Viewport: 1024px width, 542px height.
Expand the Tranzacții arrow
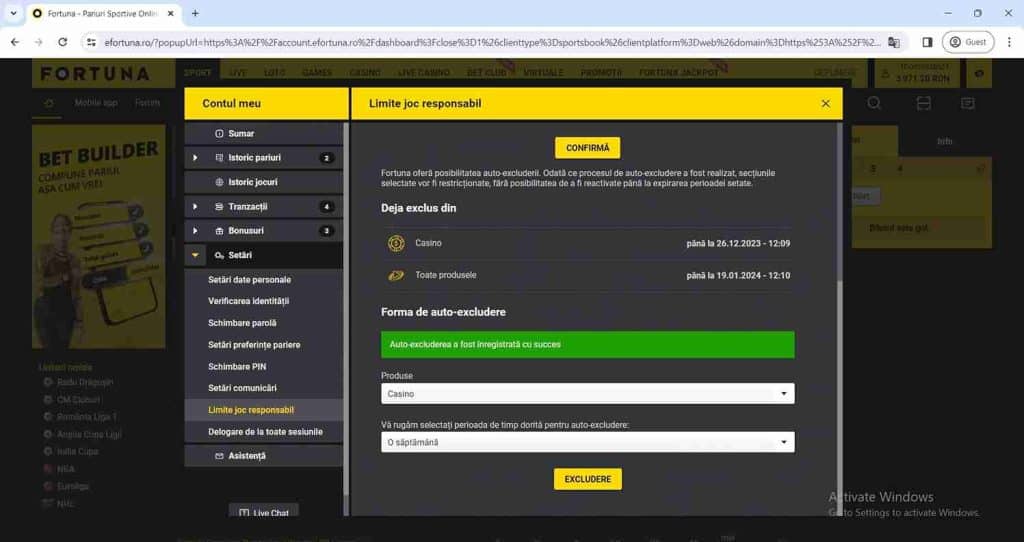click(x=195, y=206)
